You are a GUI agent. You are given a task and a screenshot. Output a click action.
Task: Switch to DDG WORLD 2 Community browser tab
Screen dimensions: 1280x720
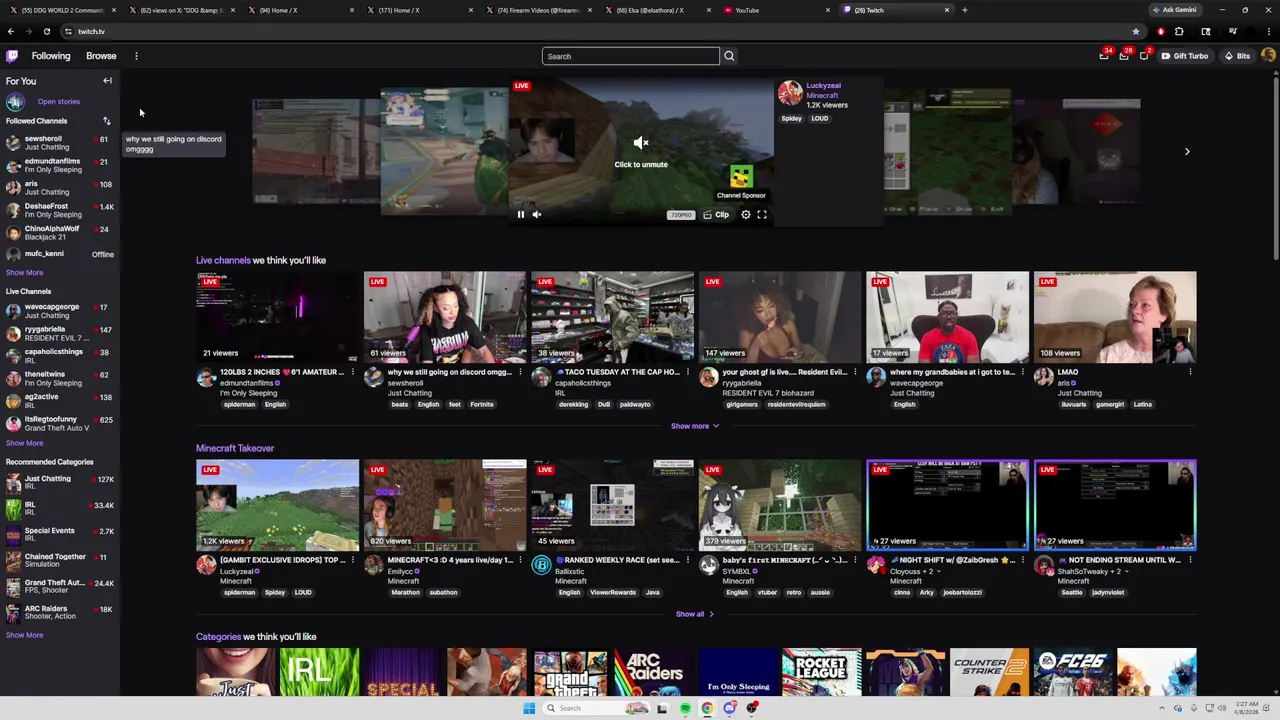(62, 10)
